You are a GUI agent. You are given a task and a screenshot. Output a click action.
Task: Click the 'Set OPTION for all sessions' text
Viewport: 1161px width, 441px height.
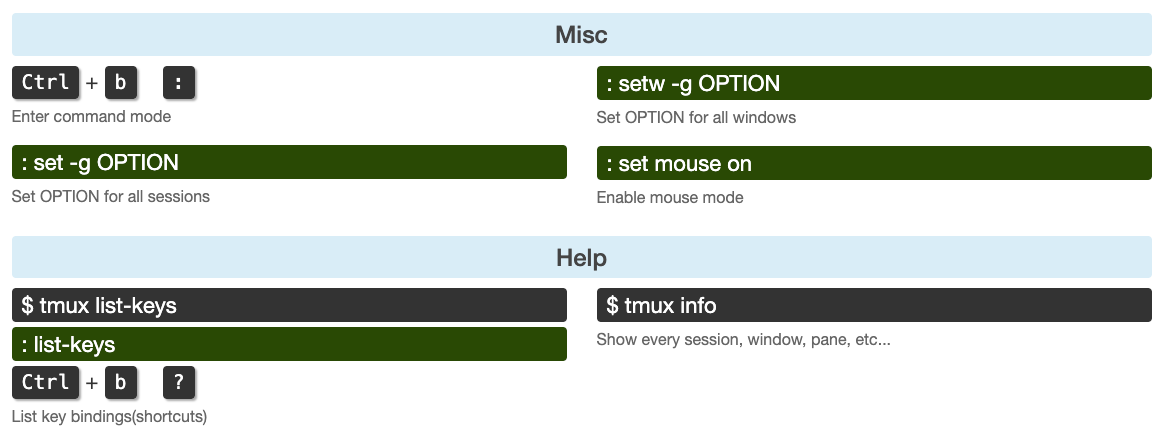(110, 196)
